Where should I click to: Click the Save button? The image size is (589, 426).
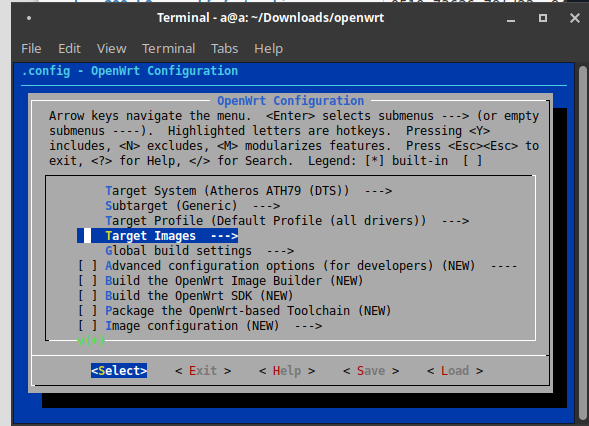click(371, 371)
